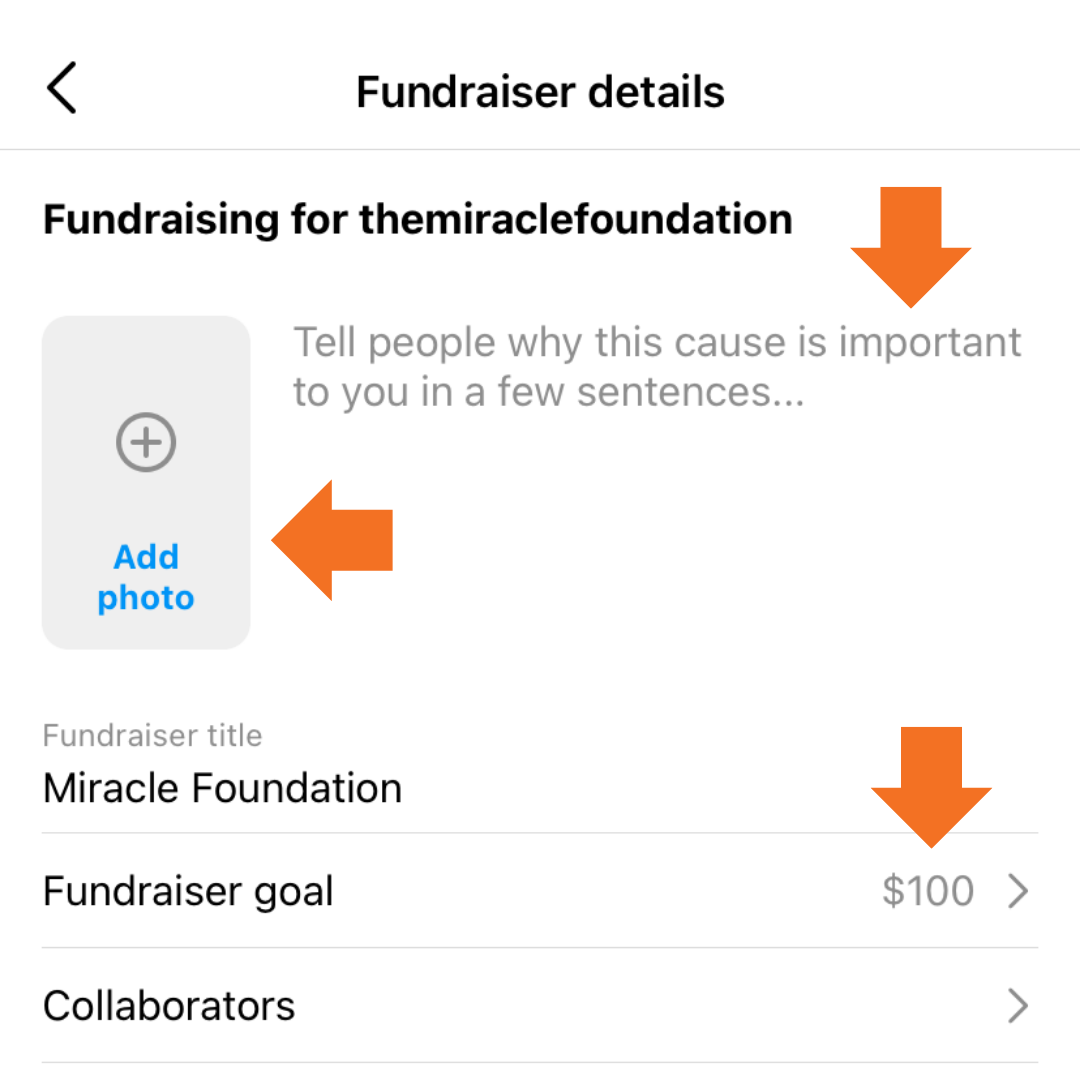Open the "Fundraiser goal" label row
Screen dimensions: 1080x1080
(188, 891)
